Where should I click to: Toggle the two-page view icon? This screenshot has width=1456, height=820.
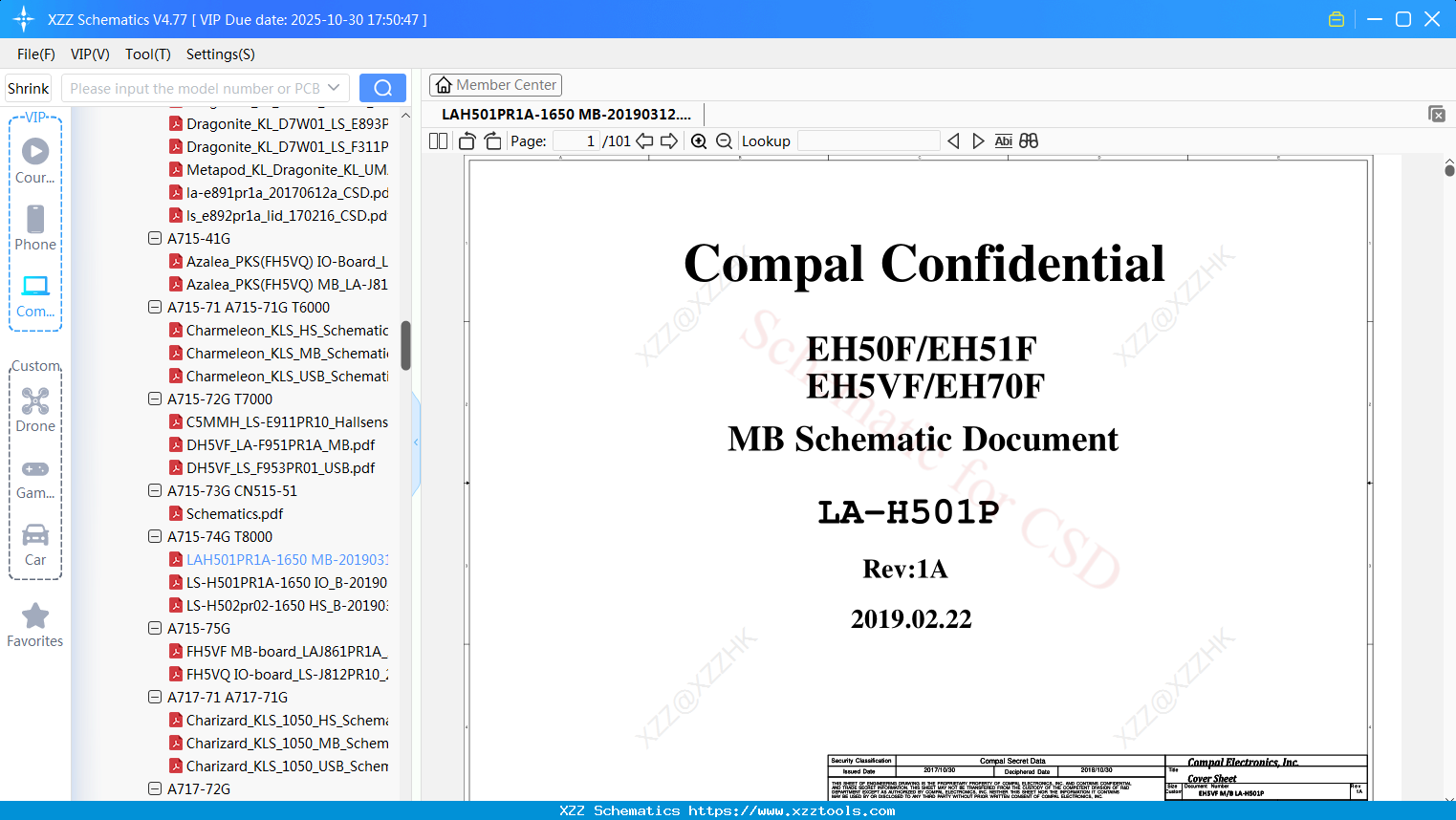tap(439, 141)
